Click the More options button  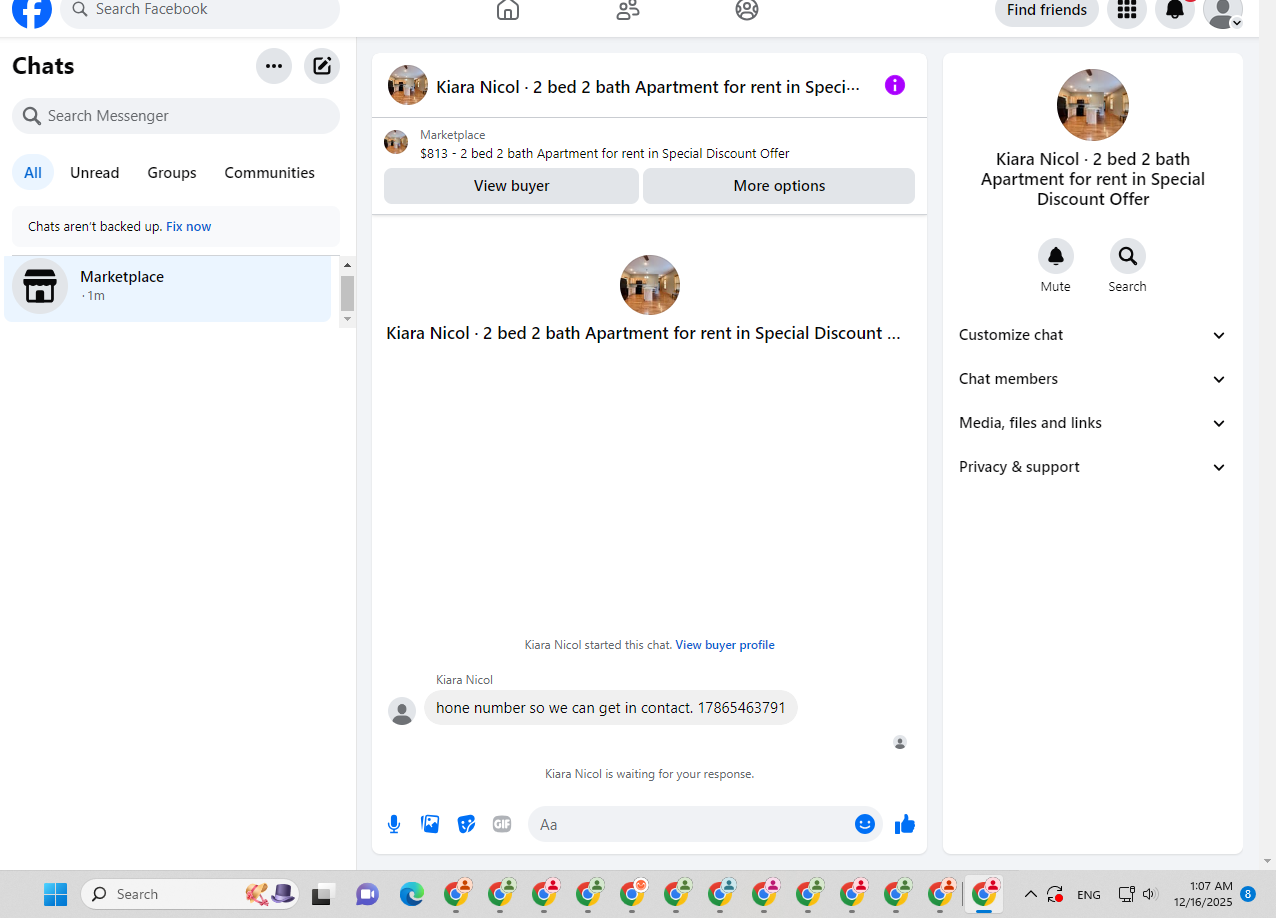(779, 186)
